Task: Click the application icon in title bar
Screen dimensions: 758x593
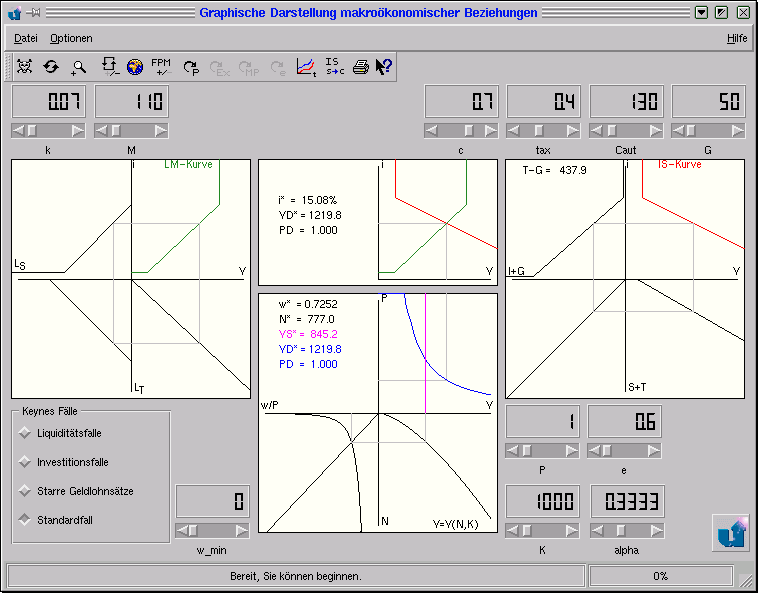Action: [x=15, y=13]
